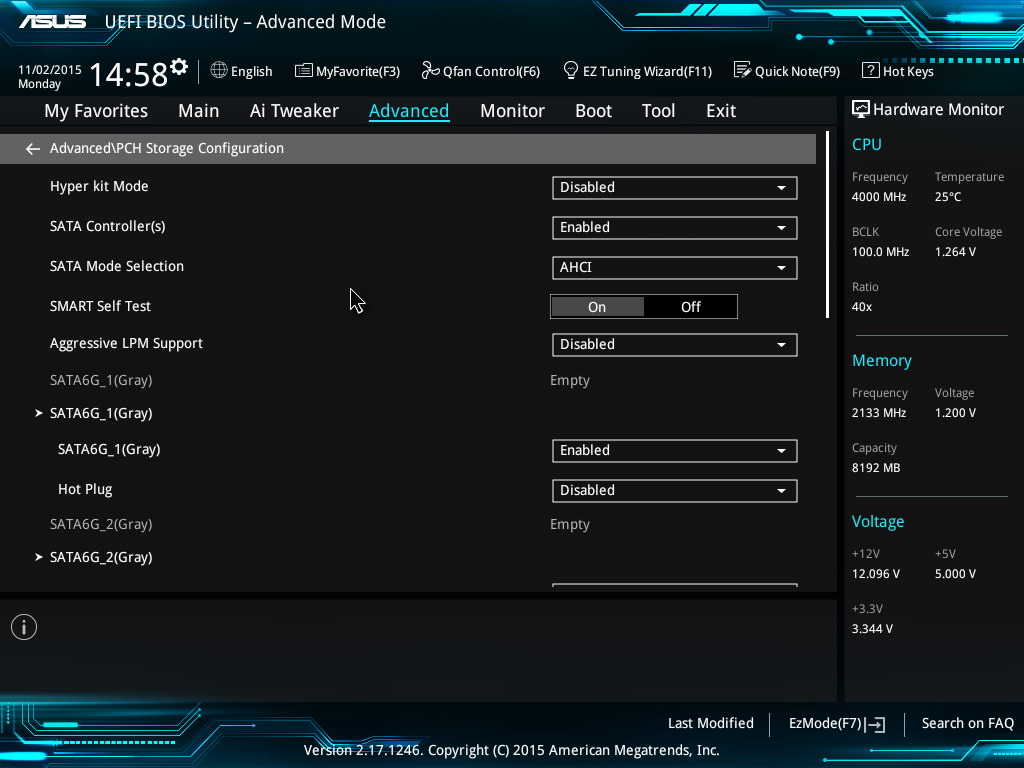This screenshot has height=768, width=1024.
Task: Open Hyper kit Mode dropdown
Action: point(674,187)
